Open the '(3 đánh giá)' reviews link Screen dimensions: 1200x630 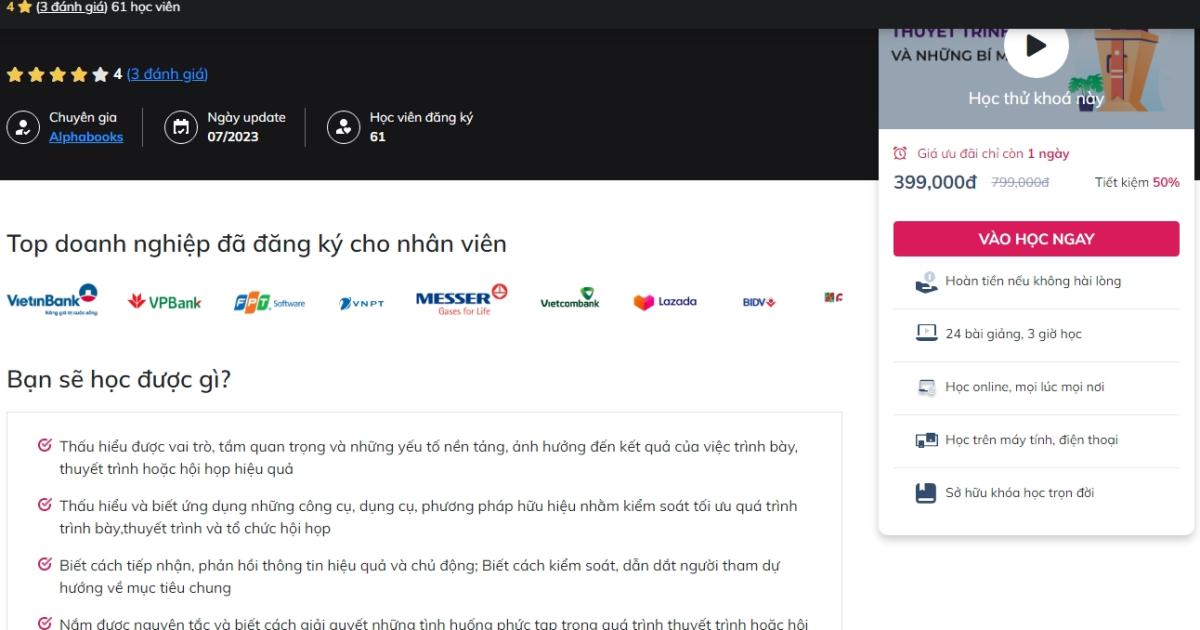click(166, 73)
